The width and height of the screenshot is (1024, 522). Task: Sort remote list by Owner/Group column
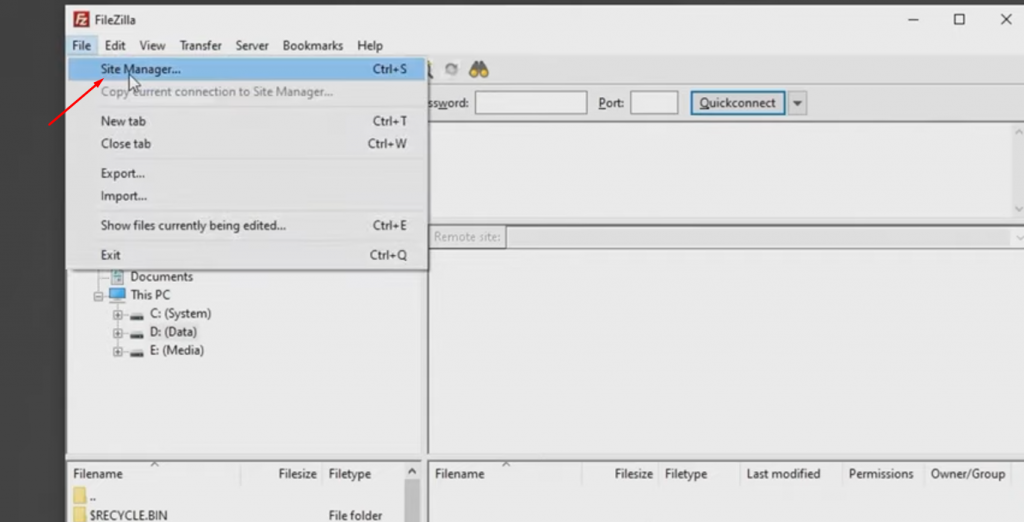pos(968,474)
